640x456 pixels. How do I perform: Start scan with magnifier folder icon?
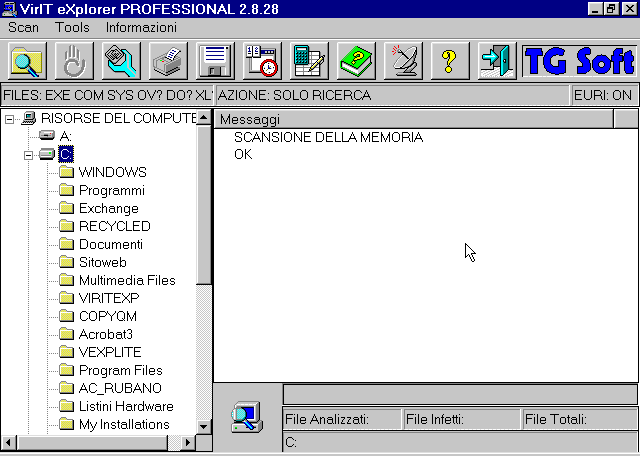27,62
